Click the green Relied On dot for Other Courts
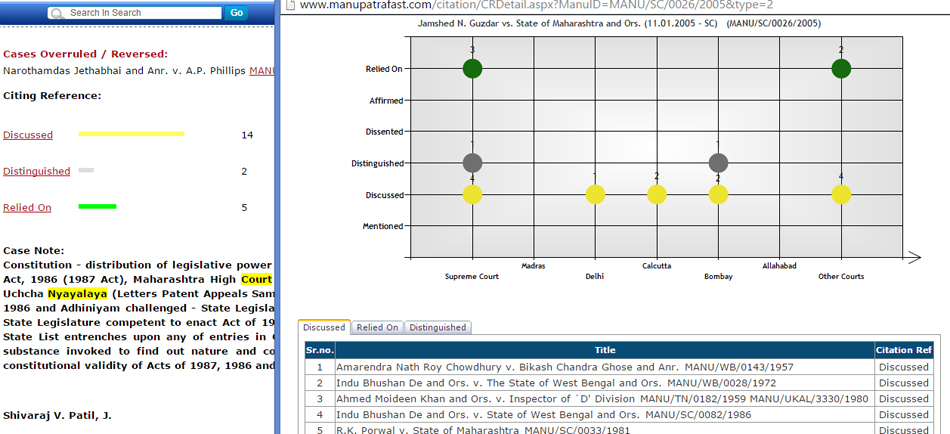 point(841,68)
